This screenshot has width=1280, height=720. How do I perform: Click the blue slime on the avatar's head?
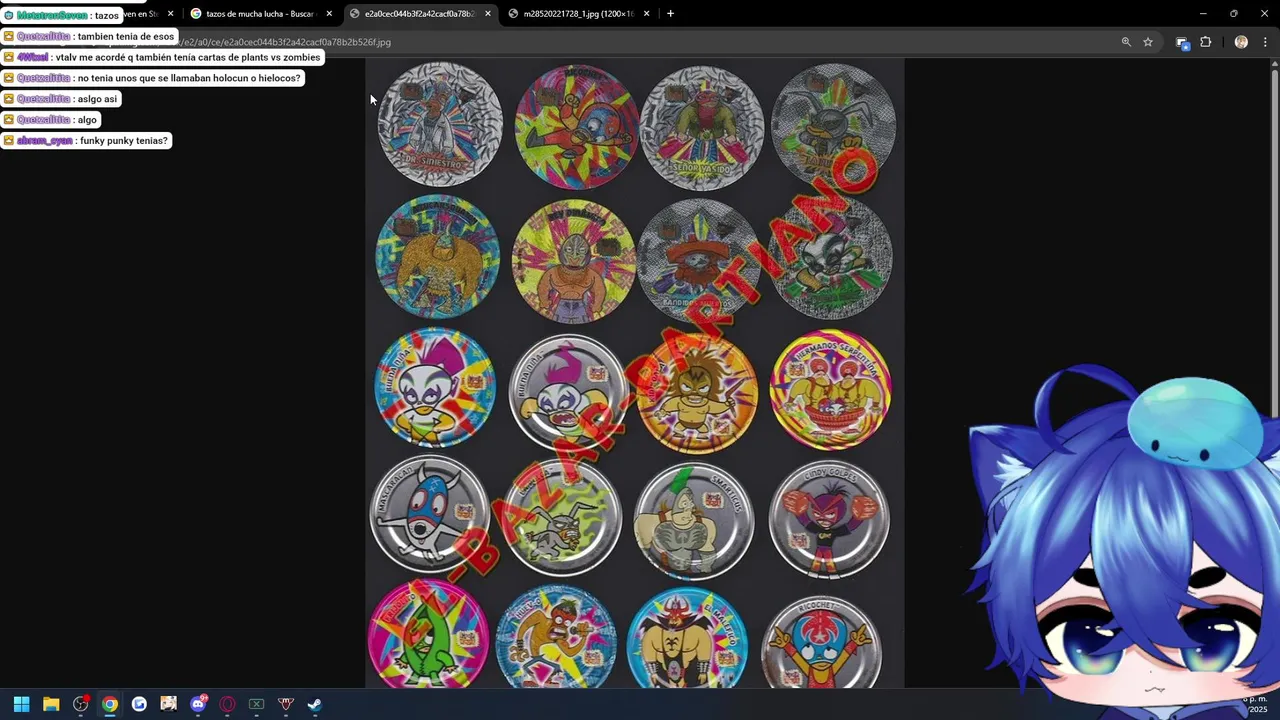(x=1195, y=424)
